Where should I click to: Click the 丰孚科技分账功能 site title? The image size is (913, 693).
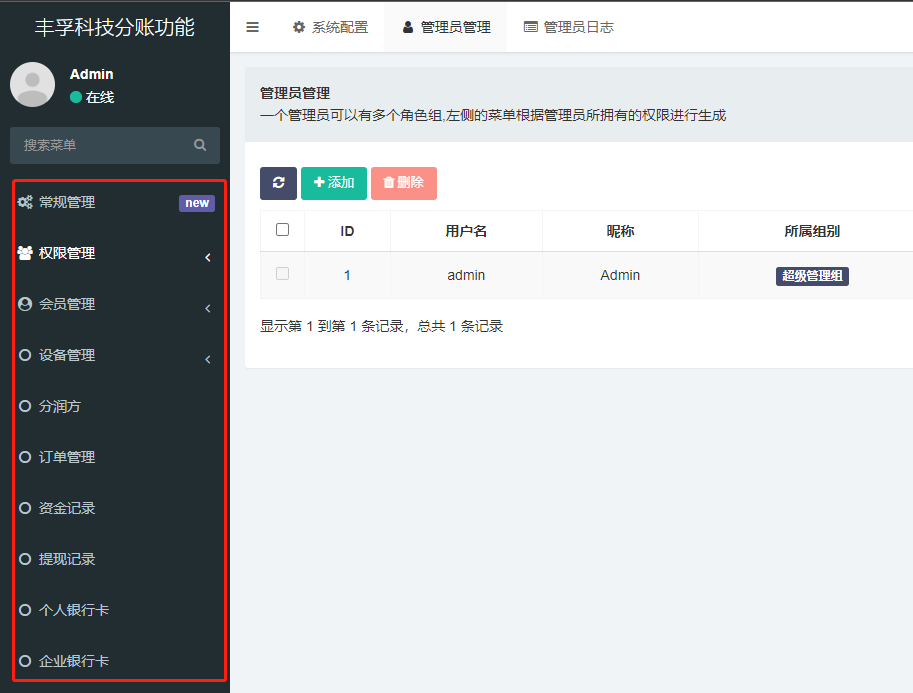tap(115, 27)
